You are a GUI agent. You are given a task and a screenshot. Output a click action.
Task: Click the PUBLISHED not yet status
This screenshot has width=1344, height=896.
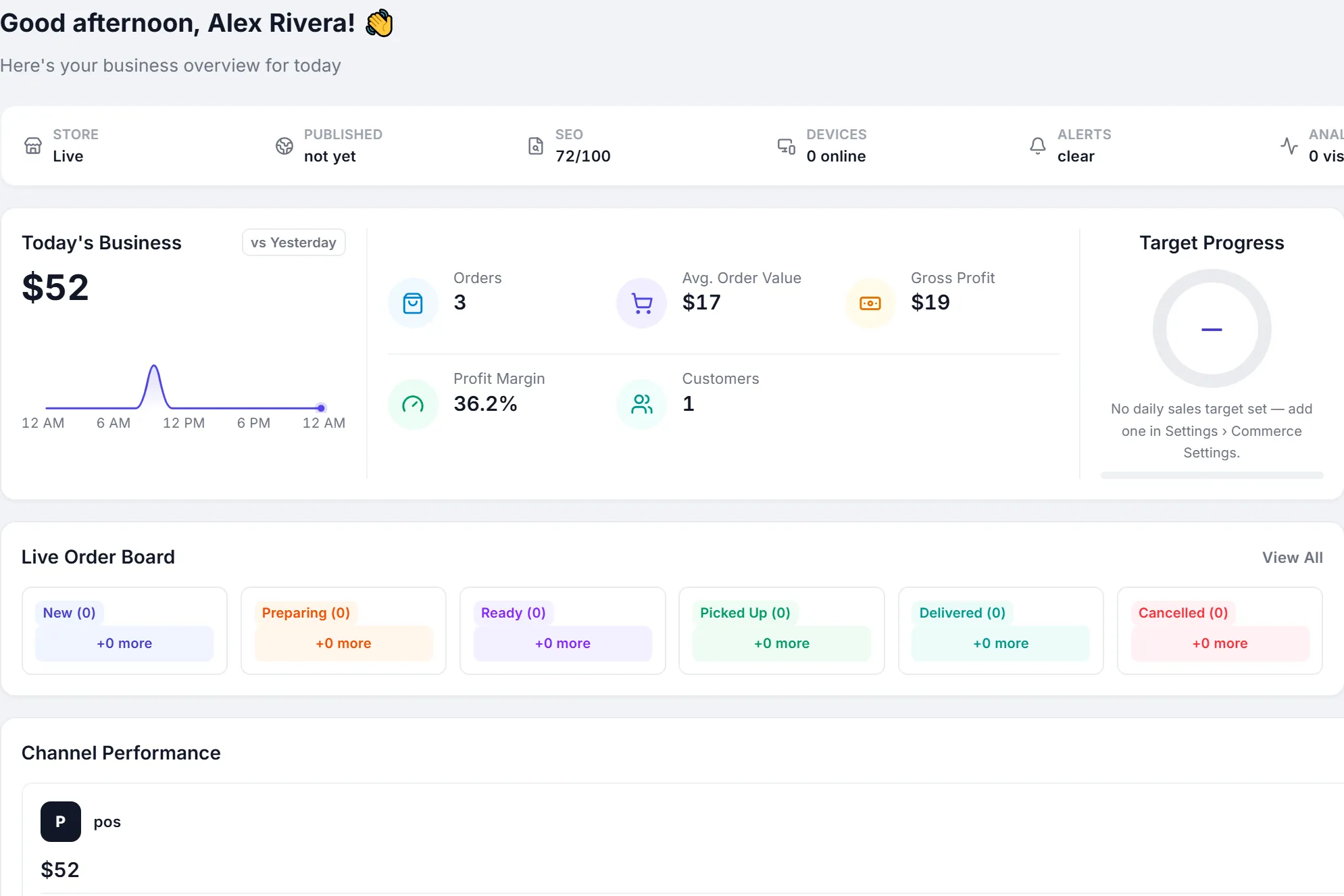click(x=330, y=156)
